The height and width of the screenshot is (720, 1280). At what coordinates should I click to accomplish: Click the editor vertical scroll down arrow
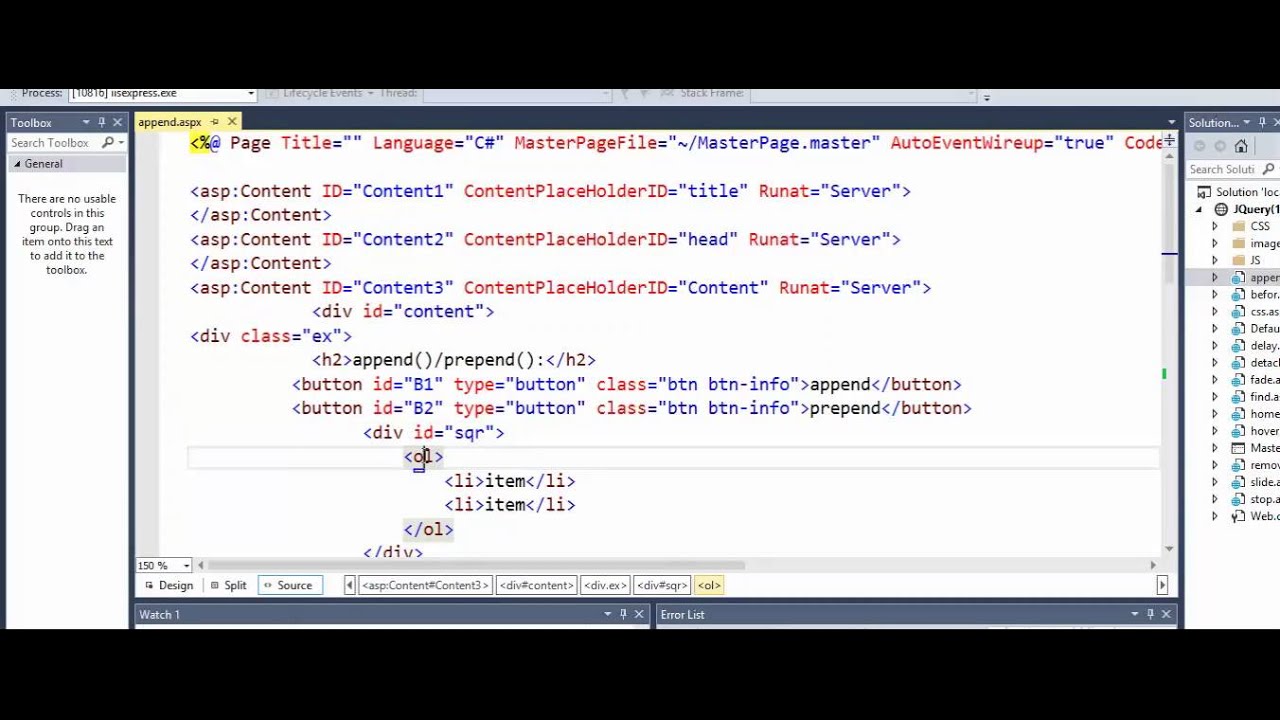point(1170,549)
